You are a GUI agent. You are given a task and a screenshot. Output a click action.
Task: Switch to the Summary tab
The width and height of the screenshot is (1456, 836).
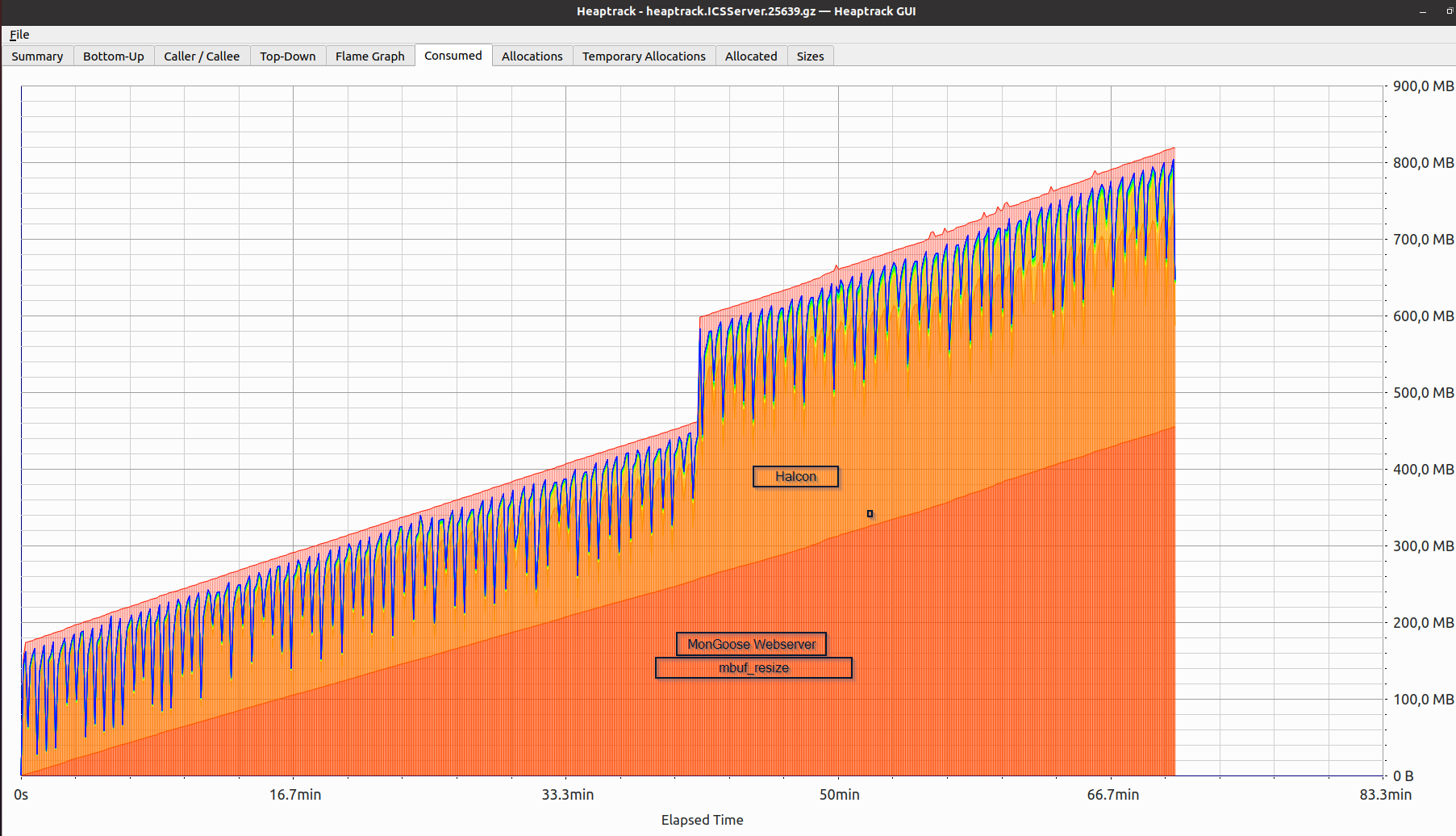click(36, 56)
